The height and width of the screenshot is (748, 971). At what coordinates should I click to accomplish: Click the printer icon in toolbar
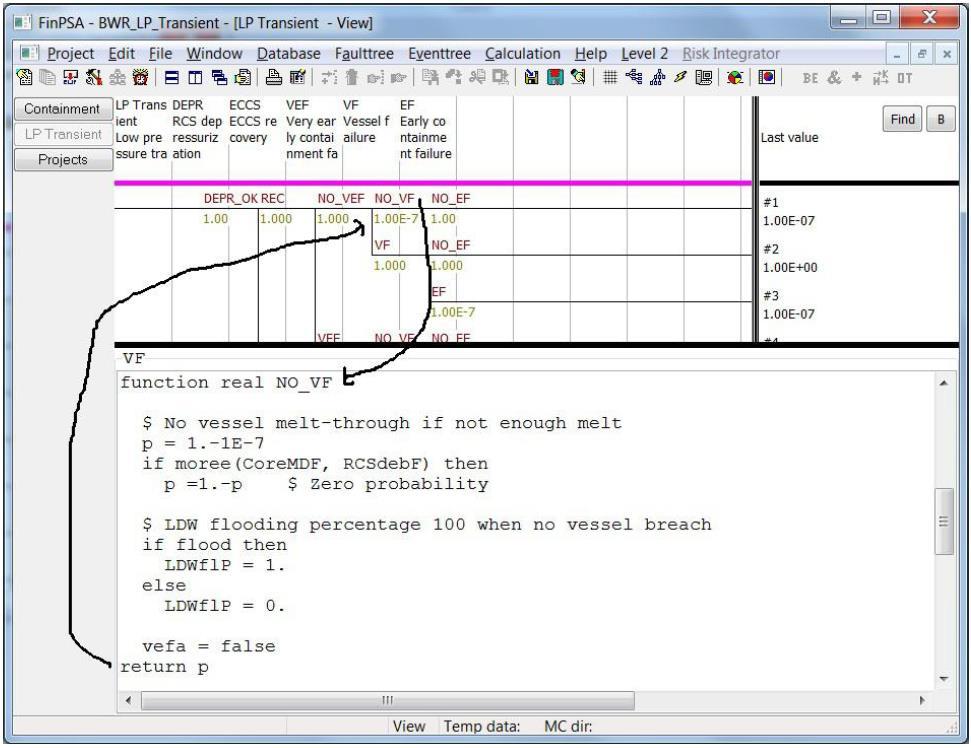click(x=274, y=77)
